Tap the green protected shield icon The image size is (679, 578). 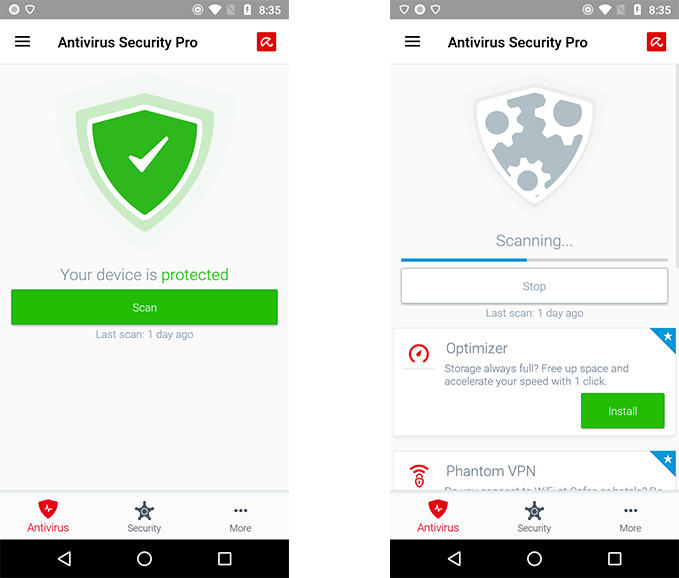[x=145, y=162]
